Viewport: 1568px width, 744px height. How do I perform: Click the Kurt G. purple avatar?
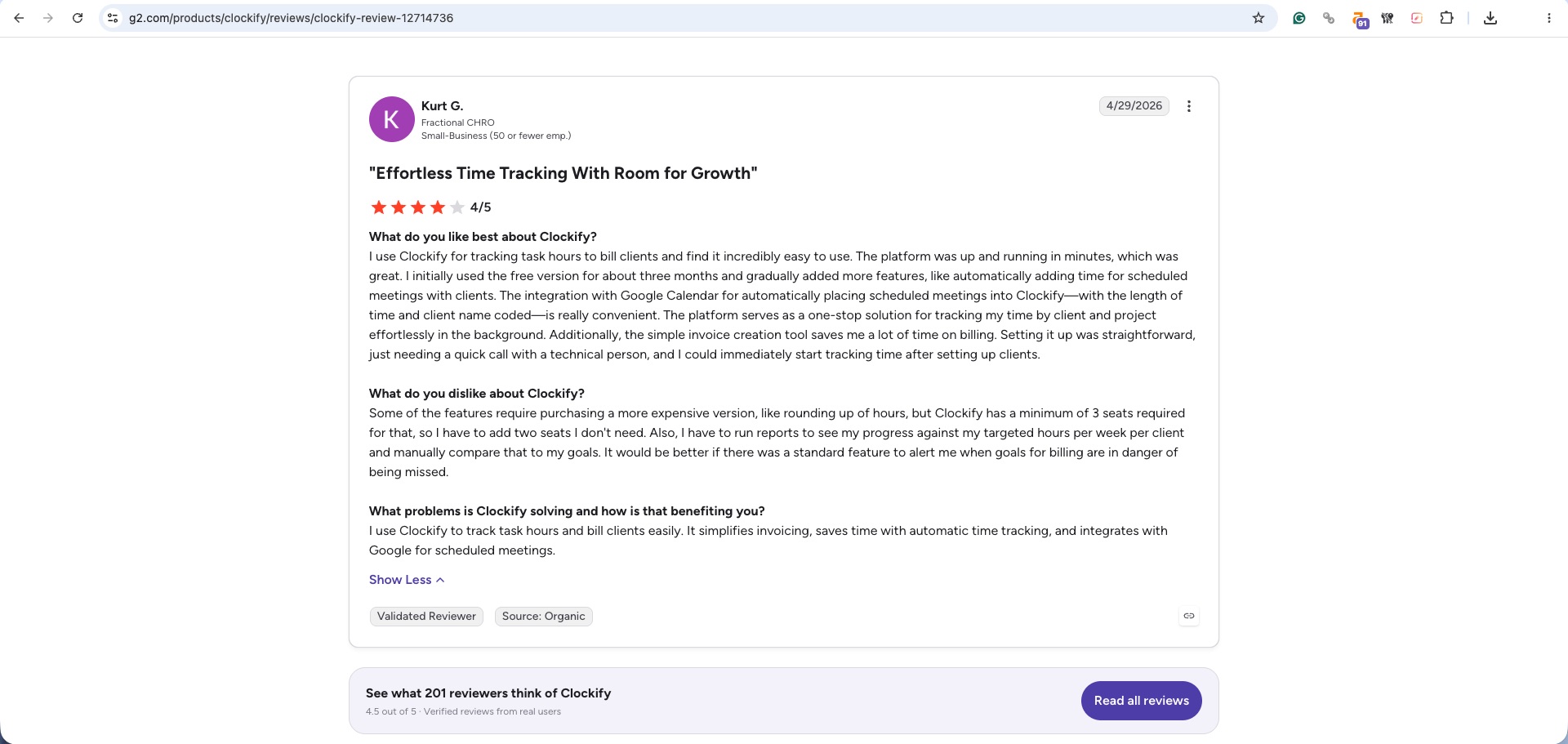392,119
